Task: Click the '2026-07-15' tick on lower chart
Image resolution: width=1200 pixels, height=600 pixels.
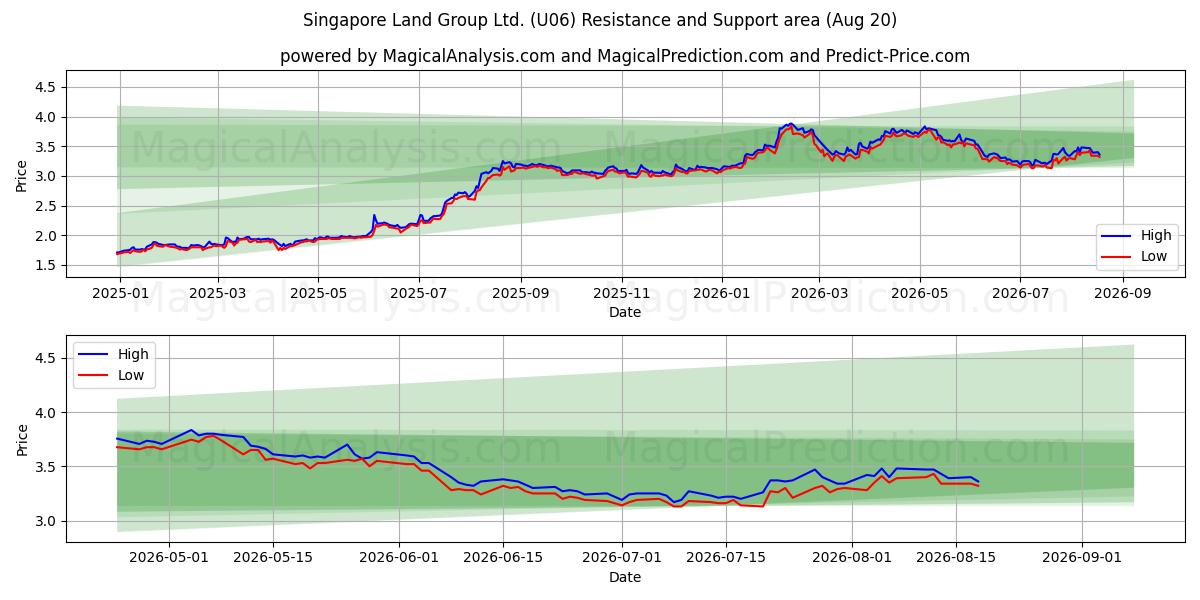Action: coord(727,558)
